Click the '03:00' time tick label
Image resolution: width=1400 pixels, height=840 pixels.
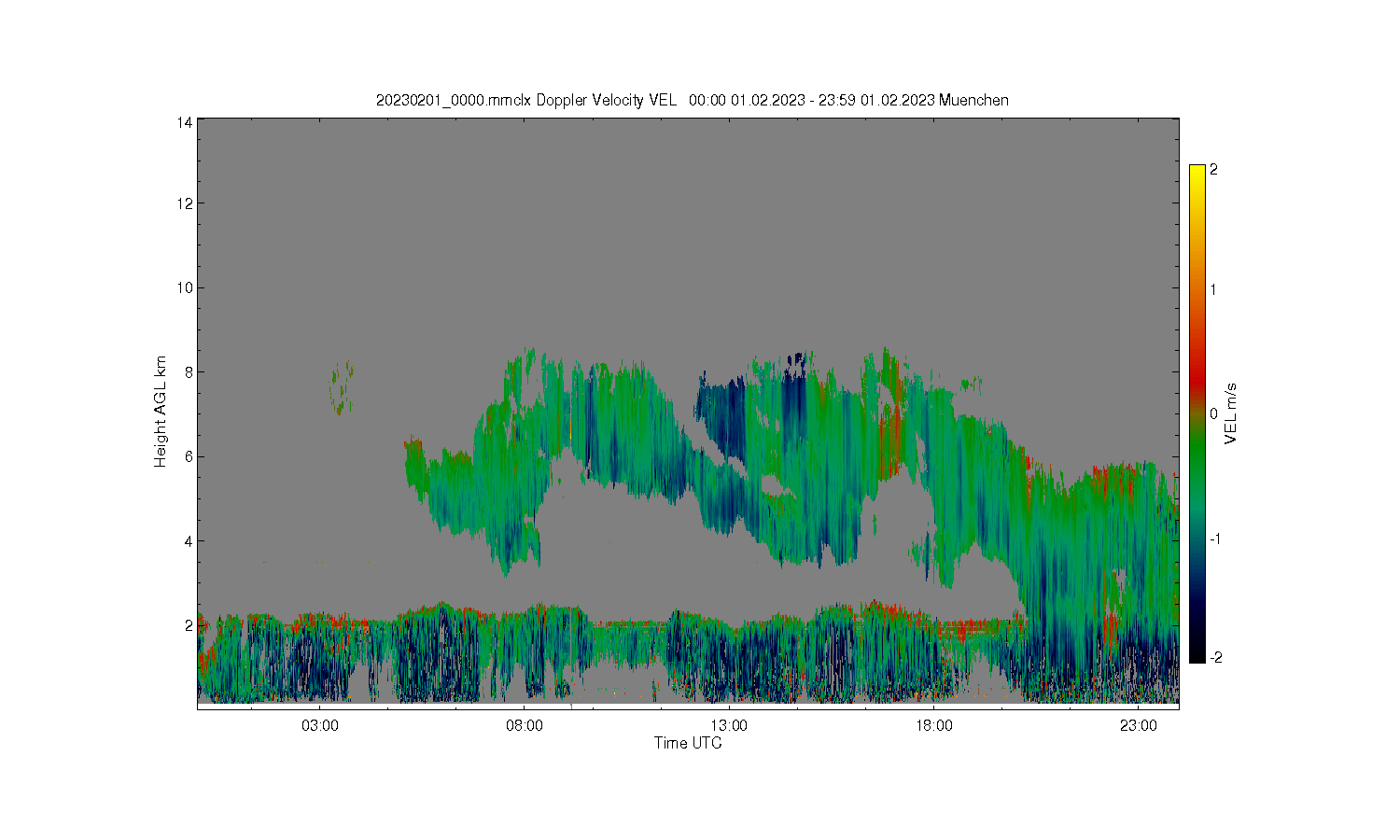pyautogui.click(x=320, y=726)
